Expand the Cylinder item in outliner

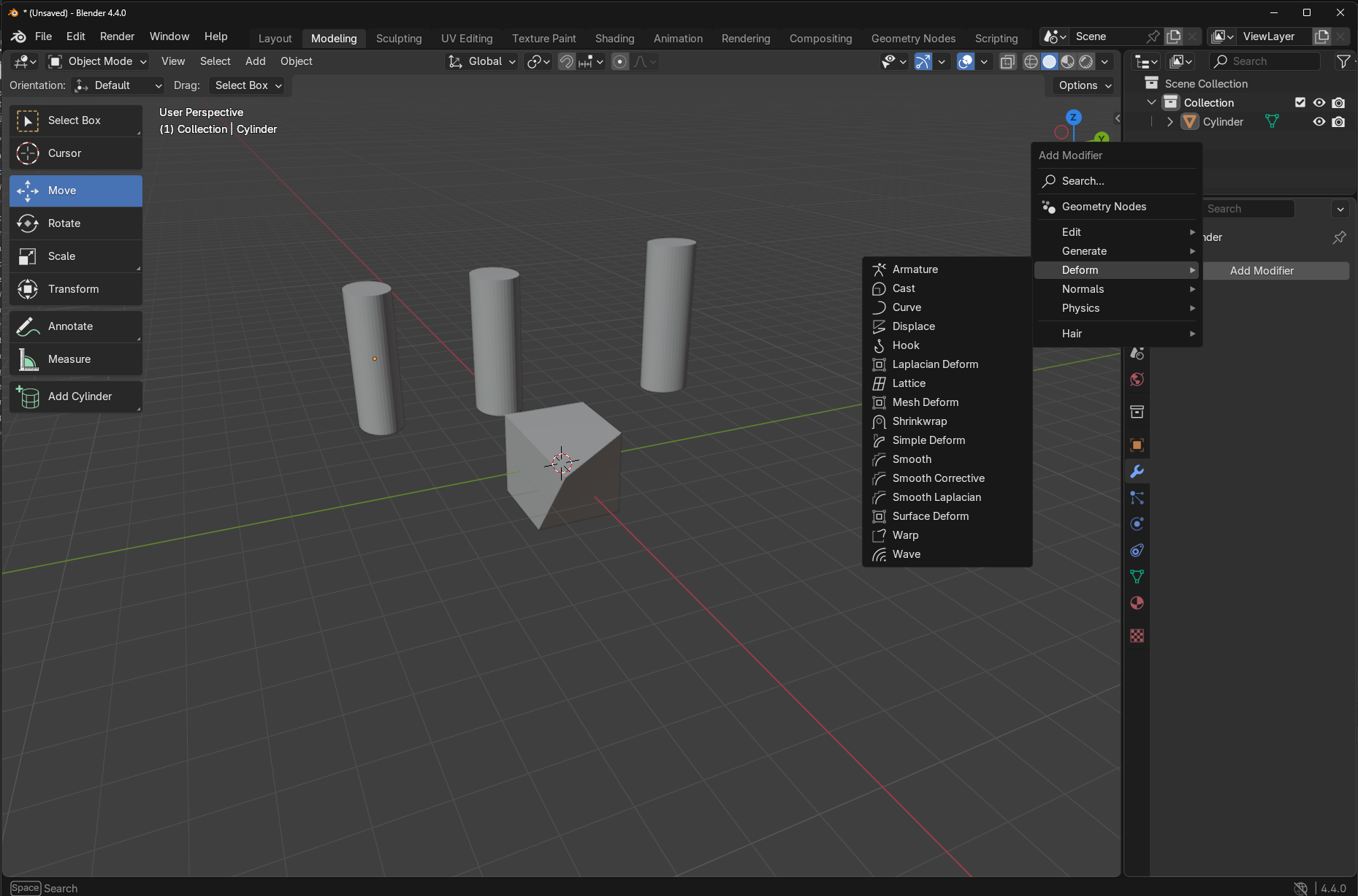point(1170,122)
